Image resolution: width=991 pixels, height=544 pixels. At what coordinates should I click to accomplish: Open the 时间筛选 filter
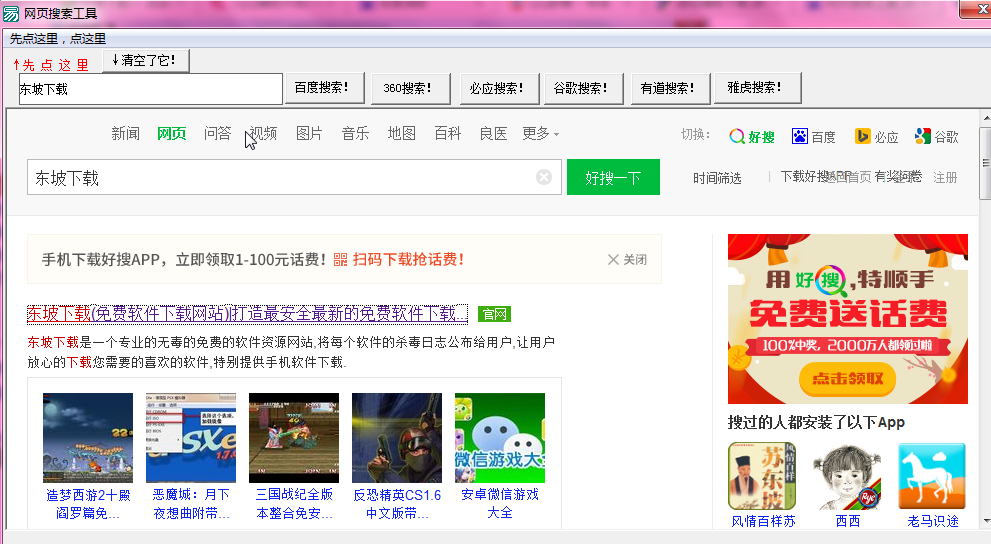coord(717,178)
